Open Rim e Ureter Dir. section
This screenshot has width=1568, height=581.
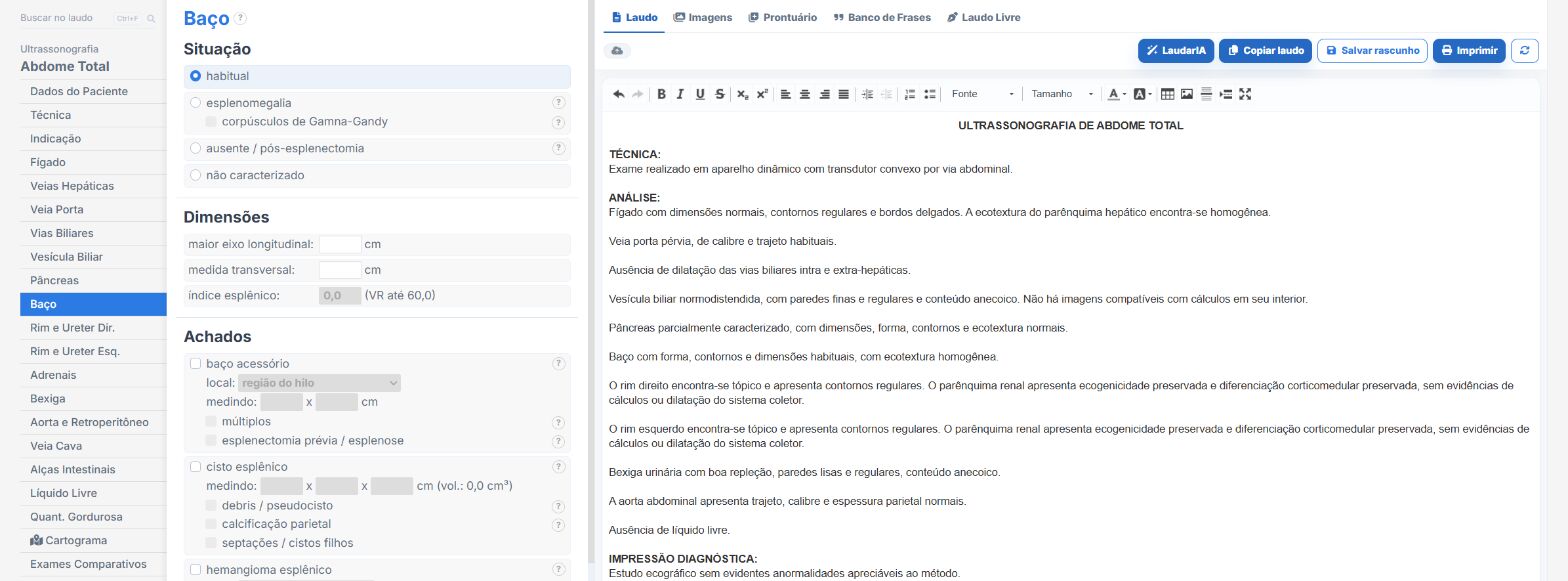click(x=93, y=328)
